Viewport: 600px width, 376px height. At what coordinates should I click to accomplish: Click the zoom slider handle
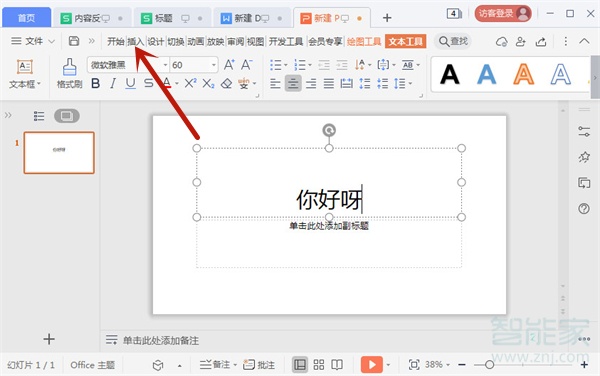[489, 365]
